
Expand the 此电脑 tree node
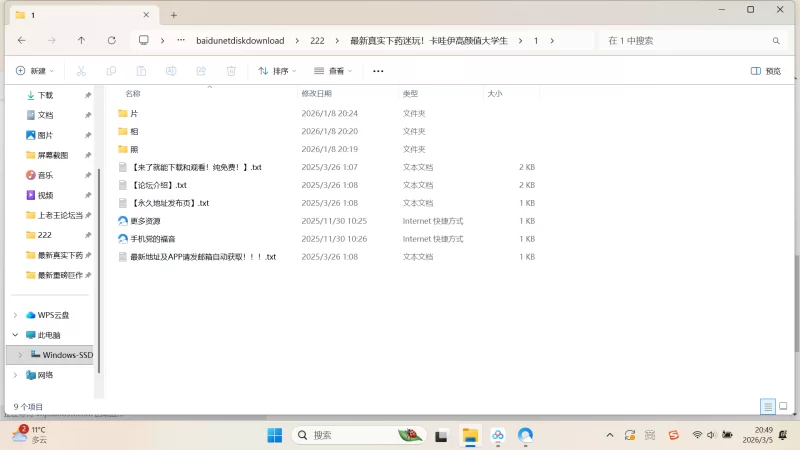click(15, 335)
